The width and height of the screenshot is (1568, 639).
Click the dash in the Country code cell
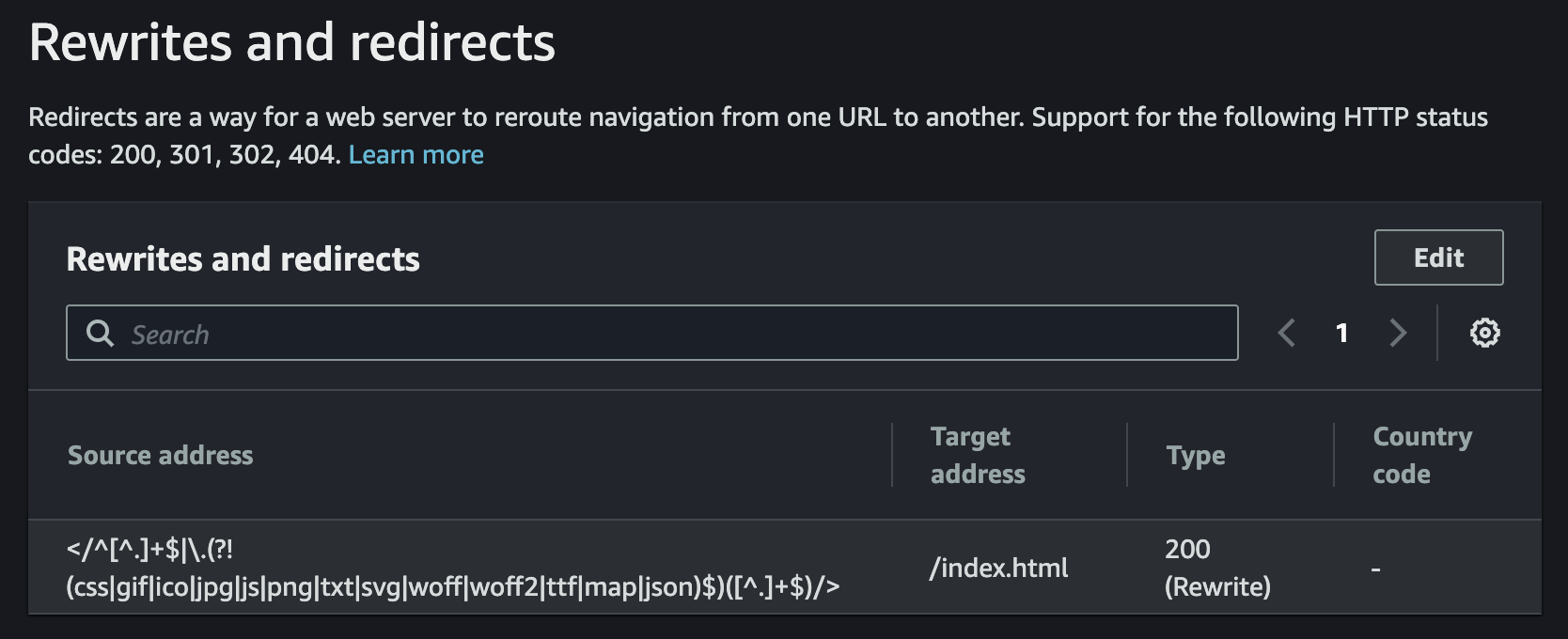pos(1375,569)
